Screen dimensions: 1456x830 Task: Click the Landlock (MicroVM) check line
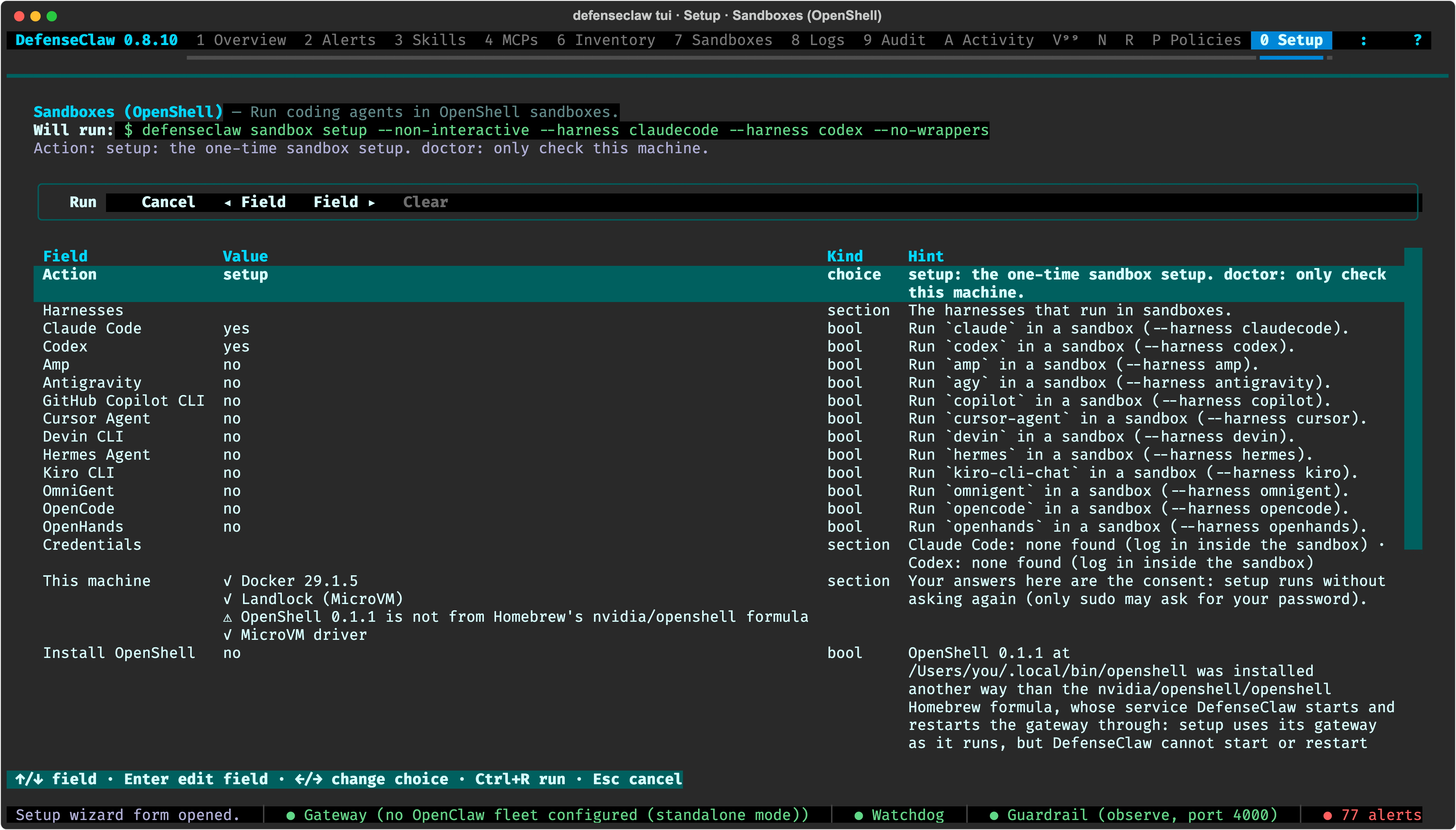click(313, 599)
